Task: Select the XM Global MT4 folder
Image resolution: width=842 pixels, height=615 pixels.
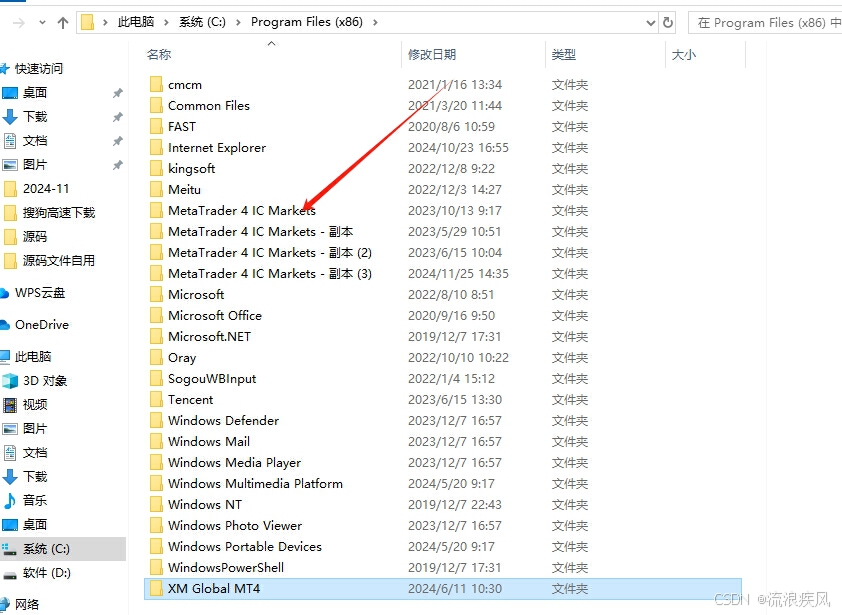Action: [x=443, y=589]
